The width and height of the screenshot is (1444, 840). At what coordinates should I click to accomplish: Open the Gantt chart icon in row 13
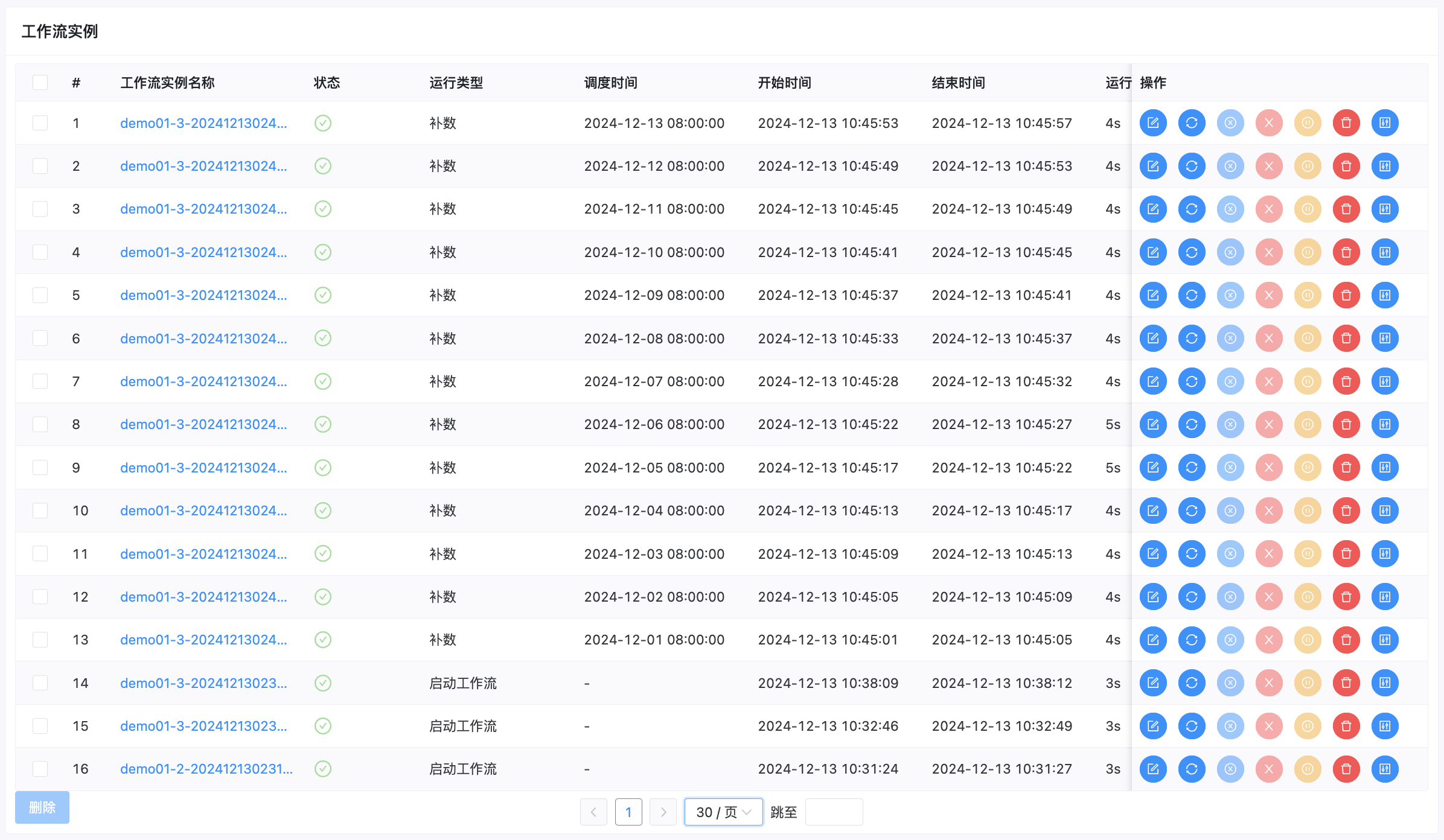[x=1384, y=640]
